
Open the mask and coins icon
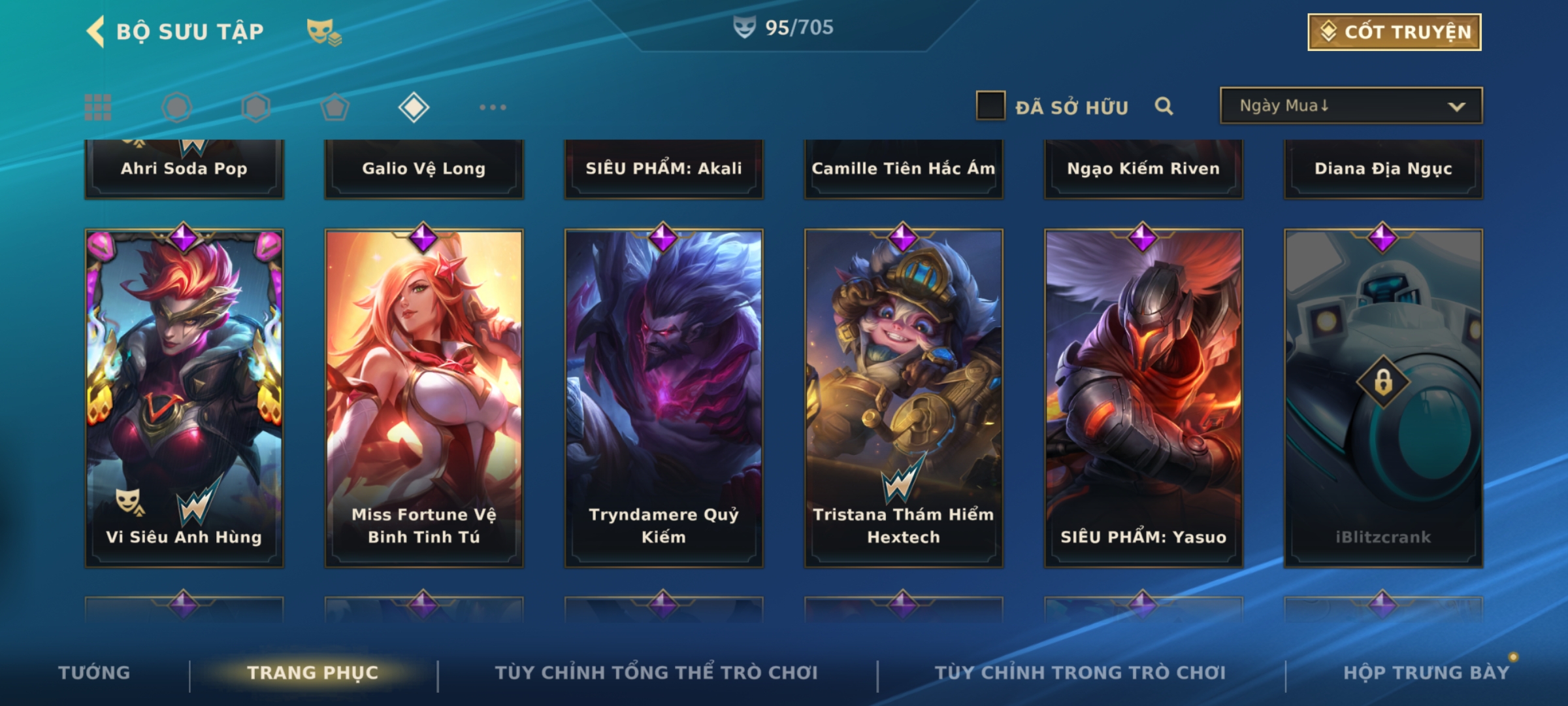tap(324, 31)
